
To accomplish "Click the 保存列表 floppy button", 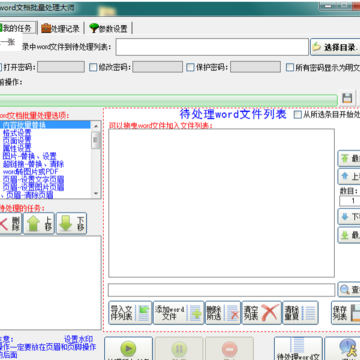I will click(346, 313).
